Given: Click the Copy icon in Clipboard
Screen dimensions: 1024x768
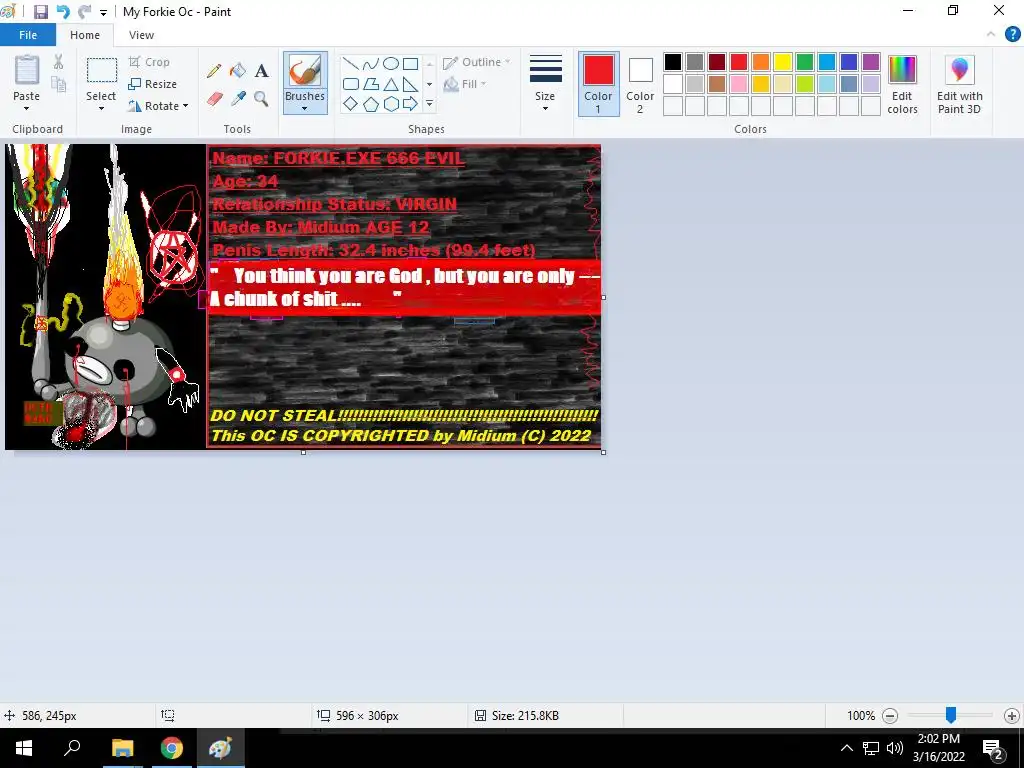Looking at the screenshot, I should pos(58,84).
